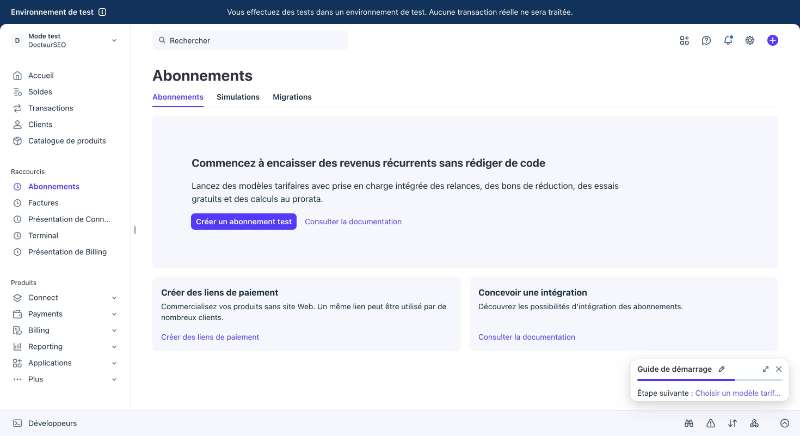Close the Guide de démarrage panel
The image size is (800, 436).
(779, 369)
